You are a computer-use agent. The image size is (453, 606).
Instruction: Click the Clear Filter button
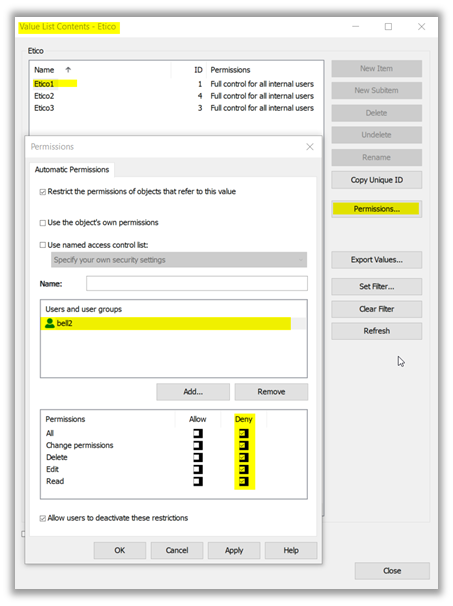point(376,309)
